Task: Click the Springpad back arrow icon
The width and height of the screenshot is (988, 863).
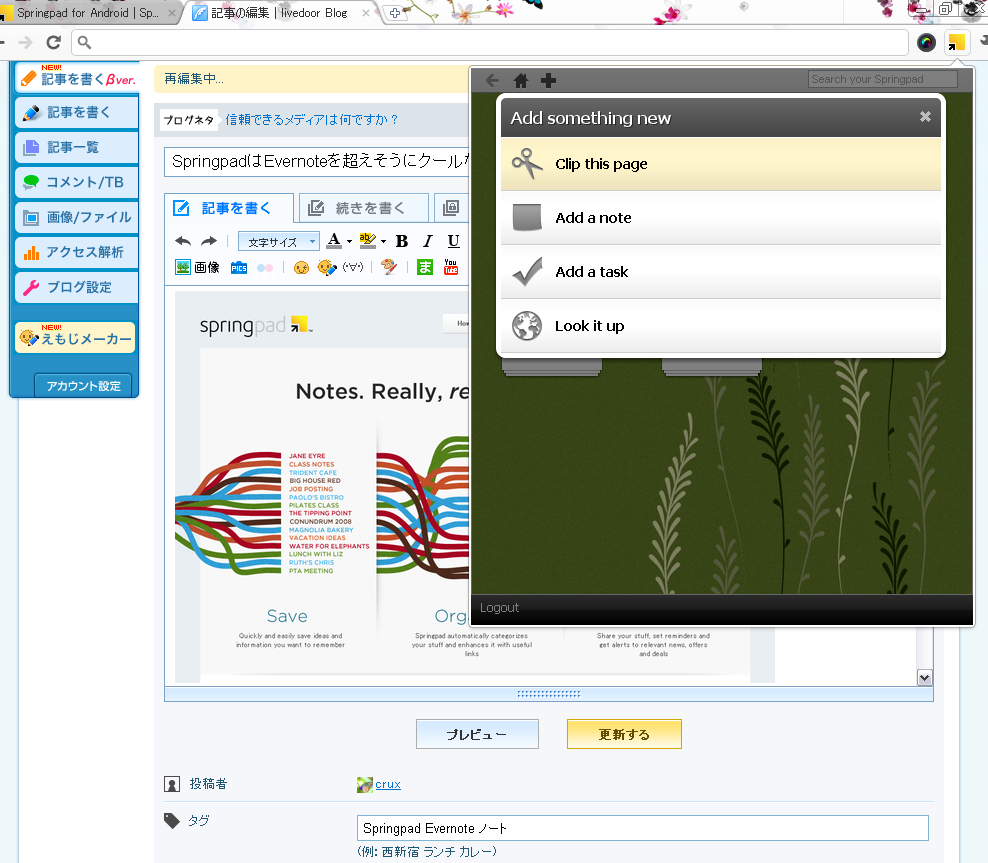Action: 493,80
